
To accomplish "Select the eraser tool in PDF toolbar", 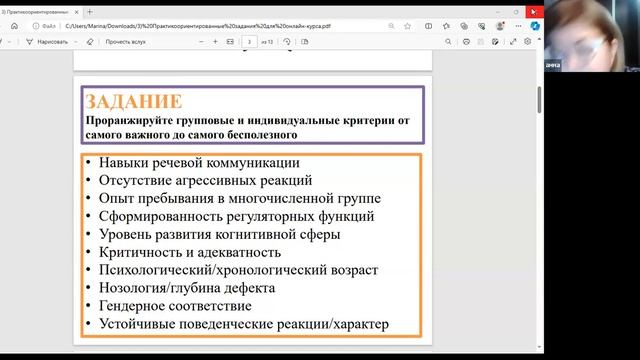I will click(90, 42).
